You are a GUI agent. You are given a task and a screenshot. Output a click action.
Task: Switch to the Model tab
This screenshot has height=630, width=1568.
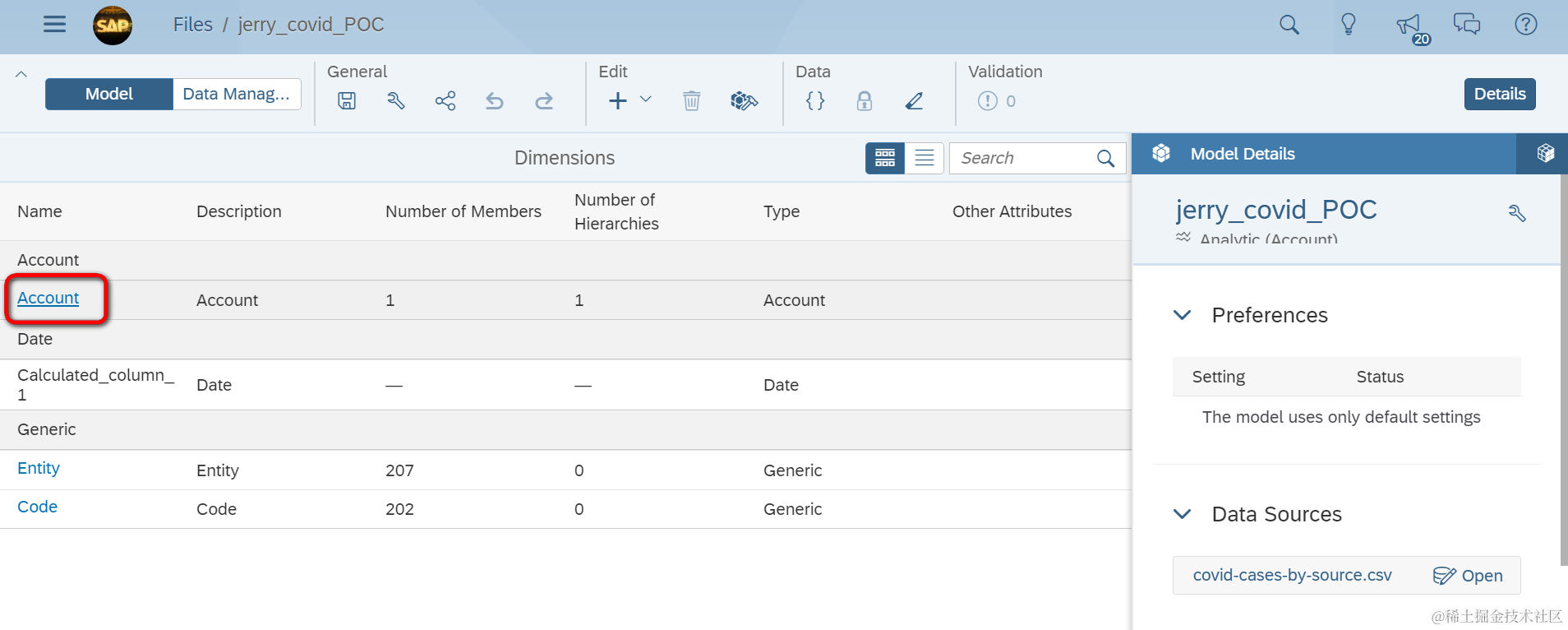click(x=109, y=94)
